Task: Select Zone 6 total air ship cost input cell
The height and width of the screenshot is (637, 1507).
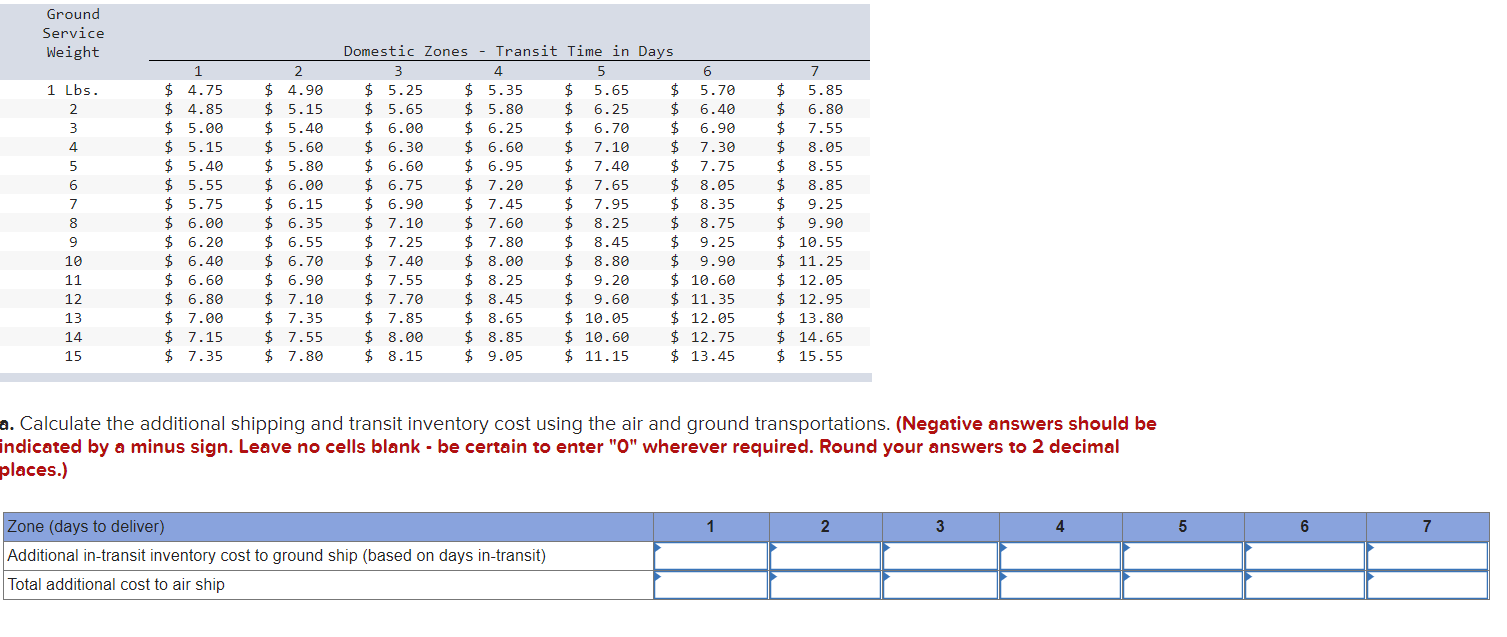Action: [x=1303, y=582]
